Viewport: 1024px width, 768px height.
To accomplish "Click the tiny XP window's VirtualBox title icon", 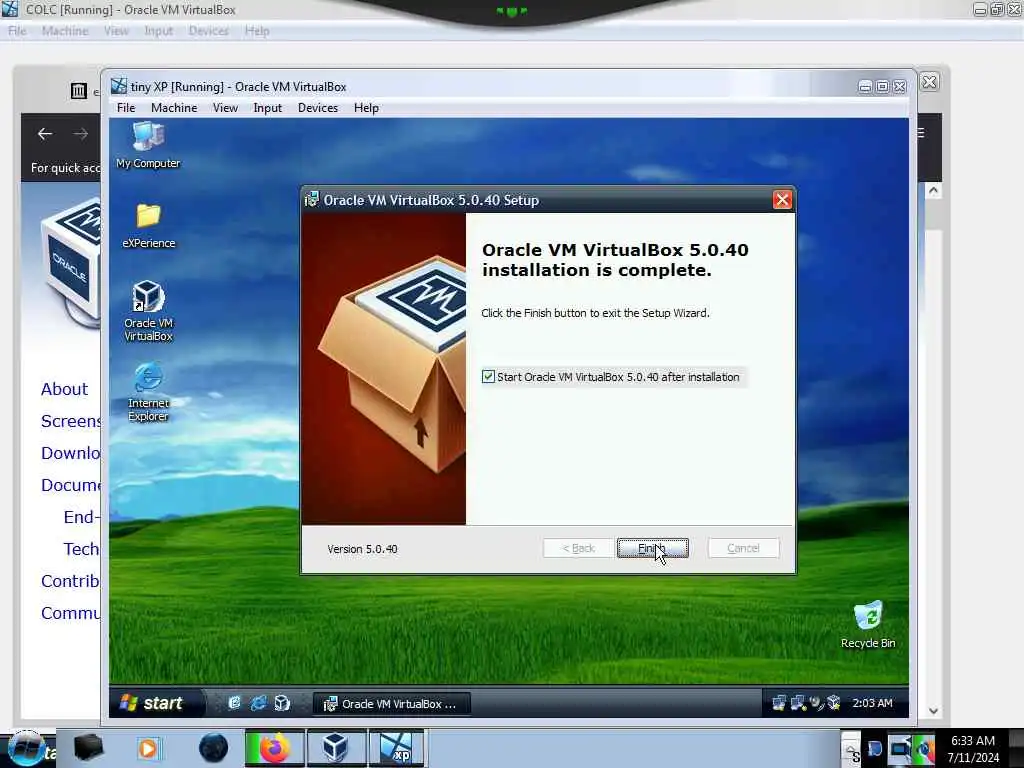I will point(119,86).
